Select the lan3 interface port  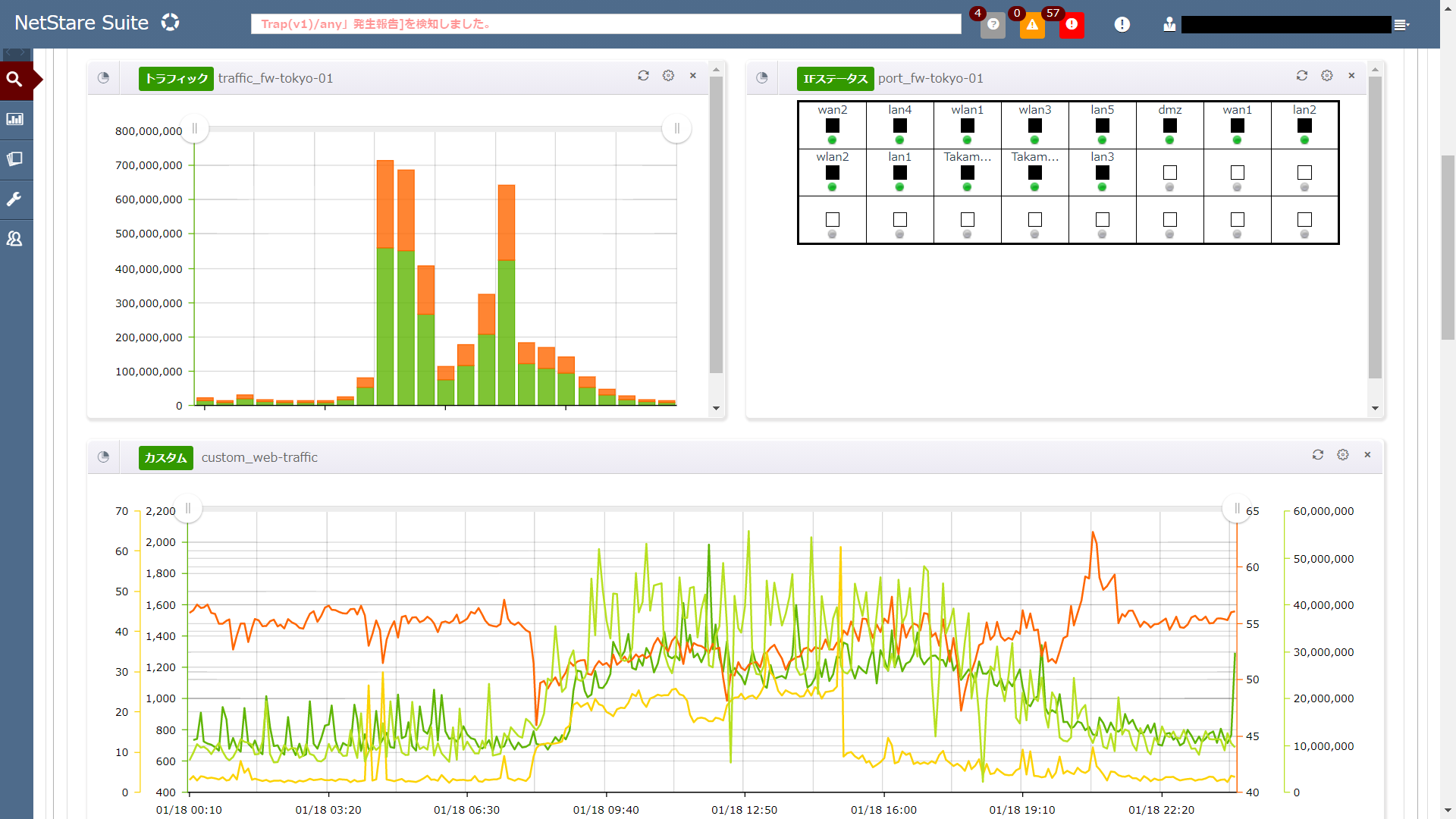1103,172
